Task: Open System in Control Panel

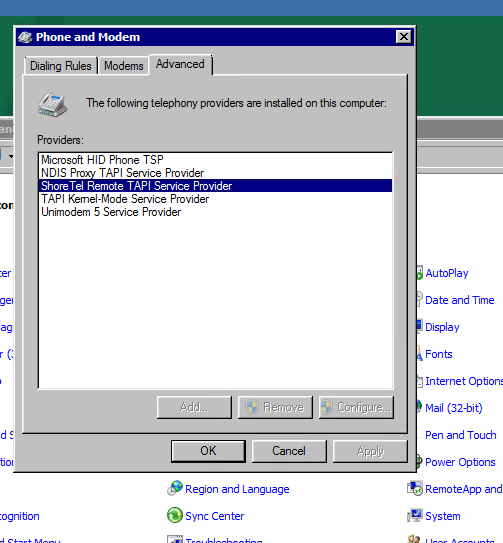Action: click(x=443, y=516)
